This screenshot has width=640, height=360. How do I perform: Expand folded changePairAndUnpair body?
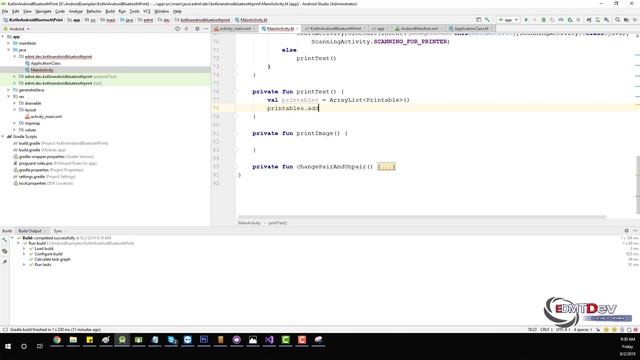(386, 167)
